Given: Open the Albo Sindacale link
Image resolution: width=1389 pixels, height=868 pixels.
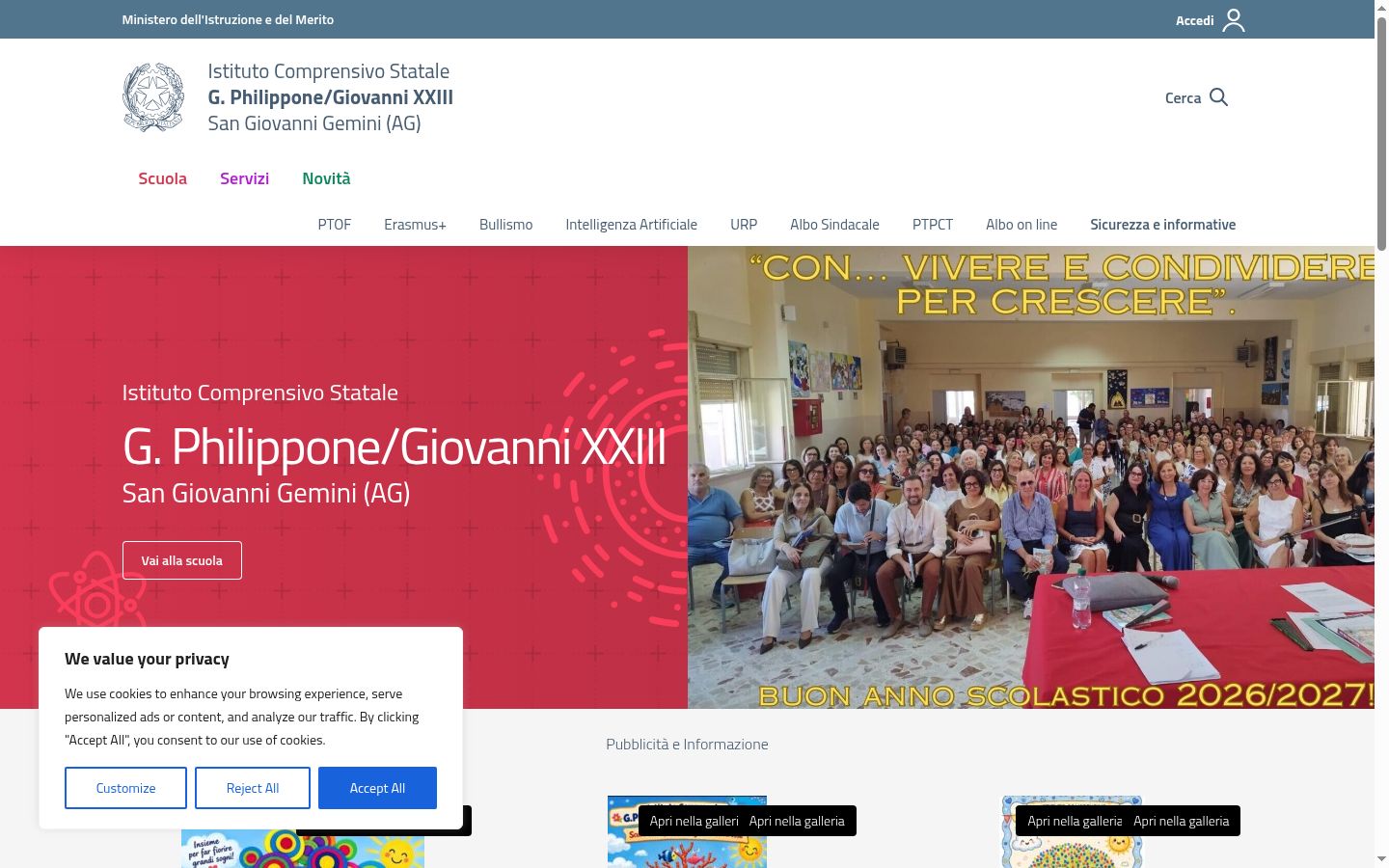Looking at the screenshot, I should tap(834, 225).
